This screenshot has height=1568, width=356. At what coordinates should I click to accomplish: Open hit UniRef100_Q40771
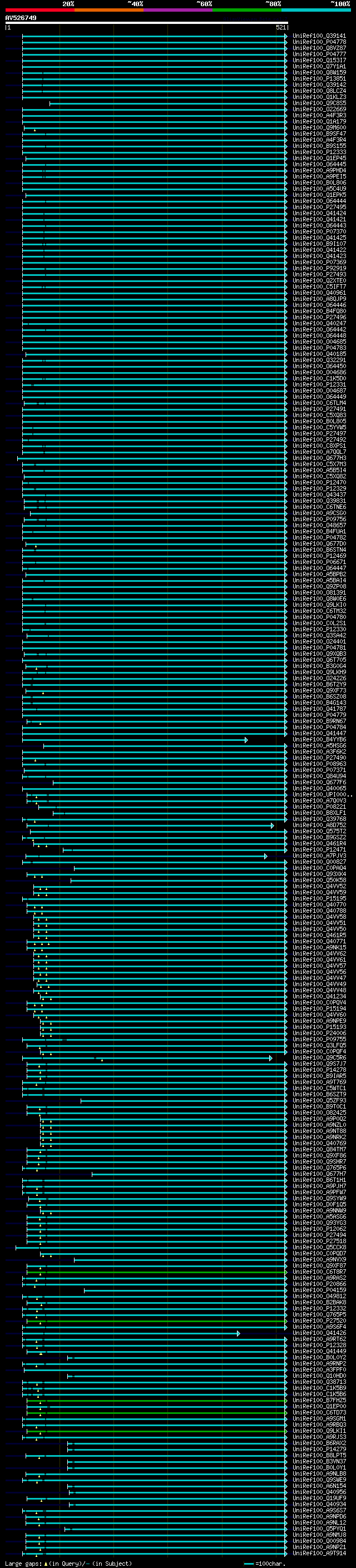319,941
